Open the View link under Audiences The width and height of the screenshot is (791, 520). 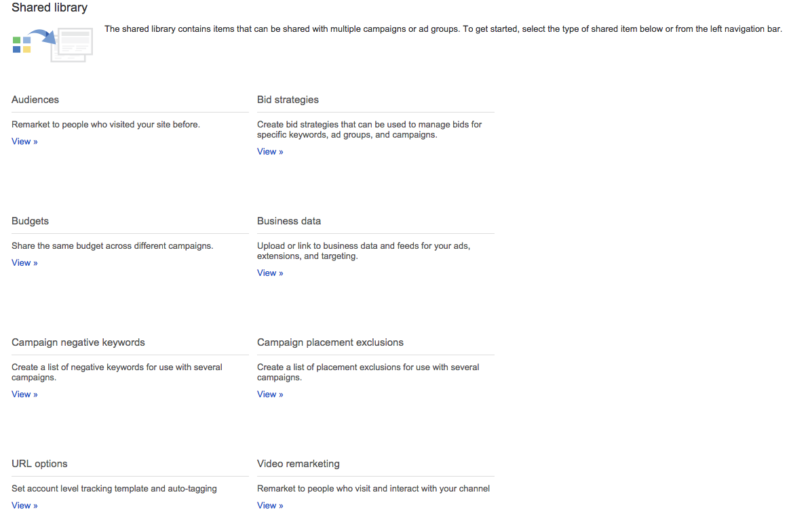click(24, 142)
